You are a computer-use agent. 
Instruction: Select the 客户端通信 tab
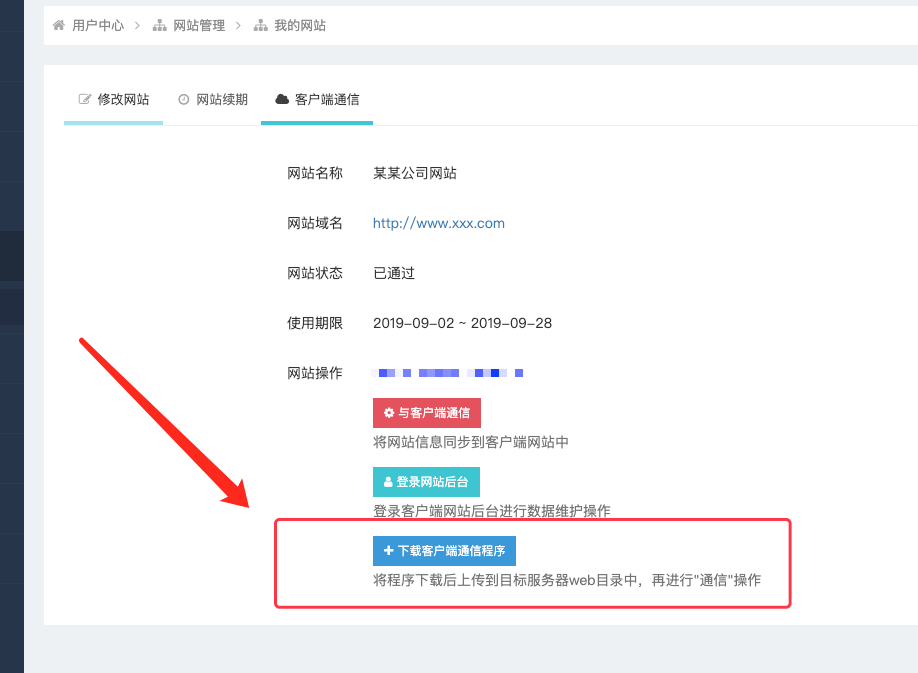pos(317,99)
